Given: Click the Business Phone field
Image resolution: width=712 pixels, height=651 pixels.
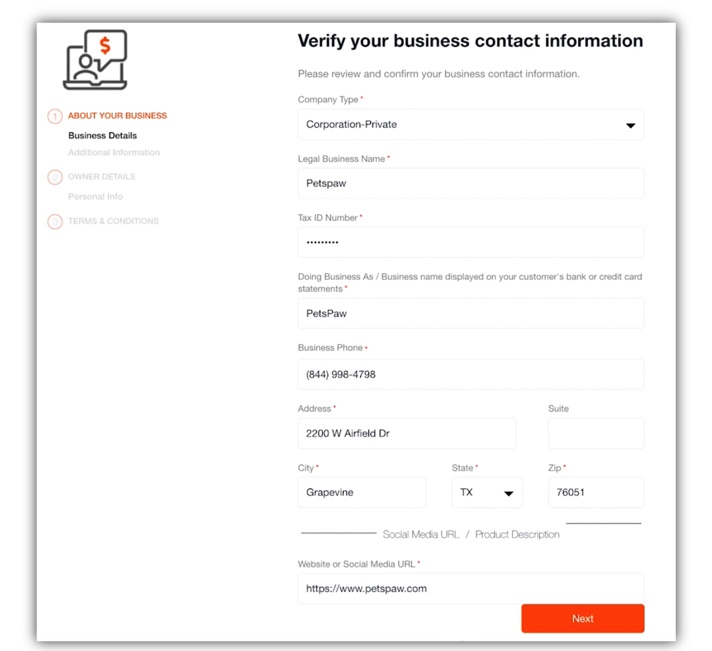Looking at the screenshot, I should coord(471,375).
